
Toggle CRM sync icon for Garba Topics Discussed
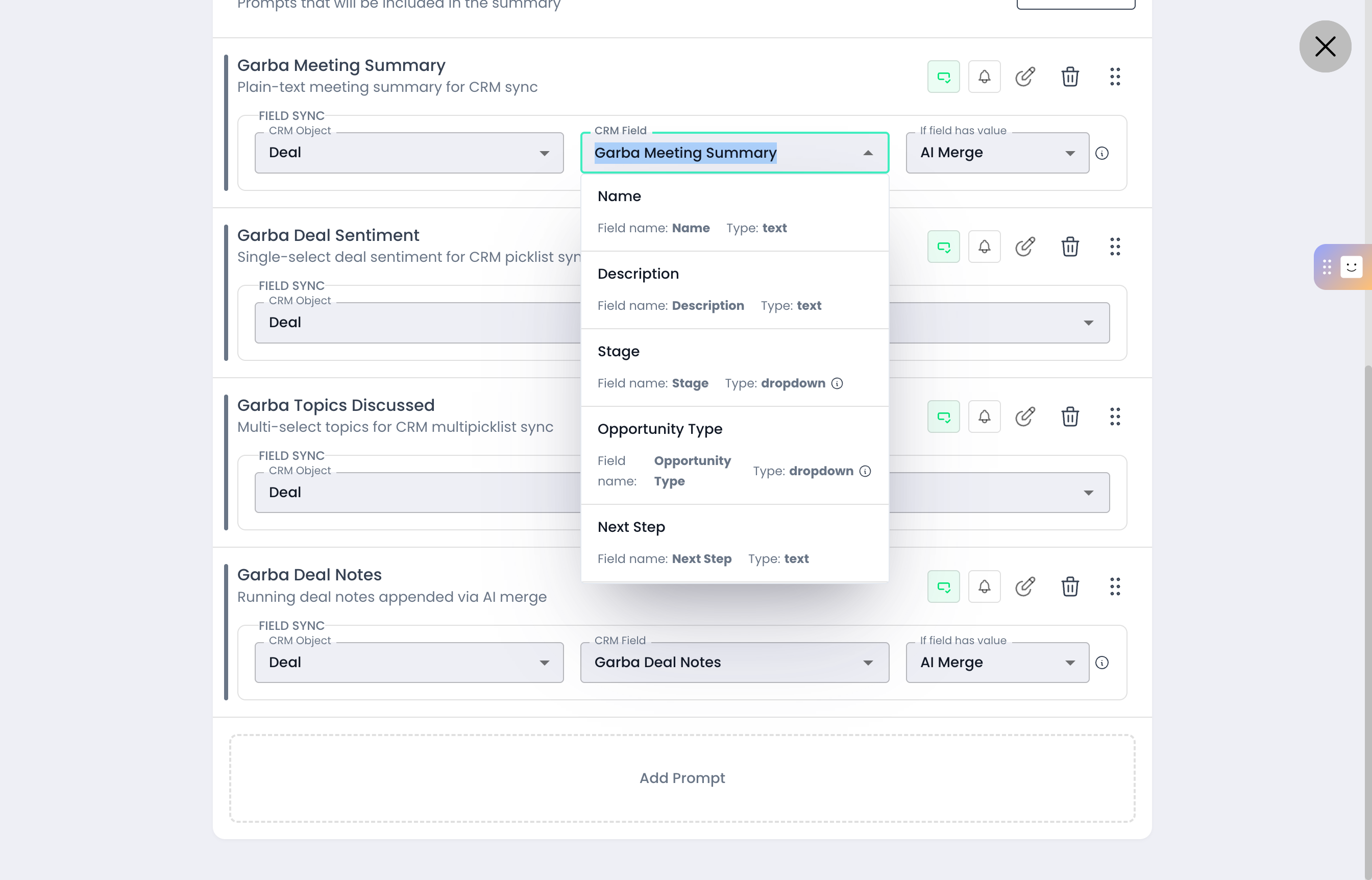943,417
